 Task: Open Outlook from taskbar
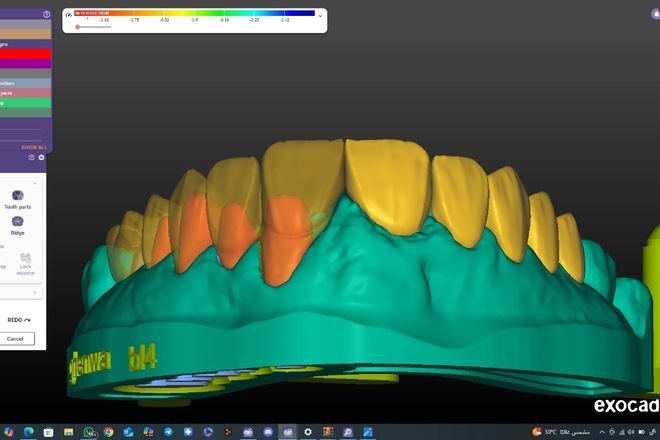click(x=128, y=432)
